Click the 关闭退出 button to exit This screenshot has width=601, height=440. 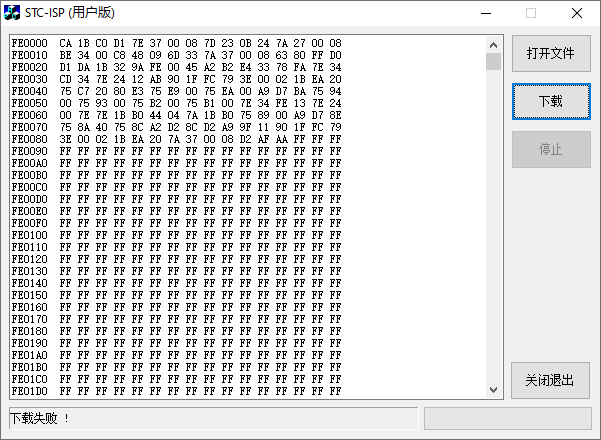click(550, 380)
